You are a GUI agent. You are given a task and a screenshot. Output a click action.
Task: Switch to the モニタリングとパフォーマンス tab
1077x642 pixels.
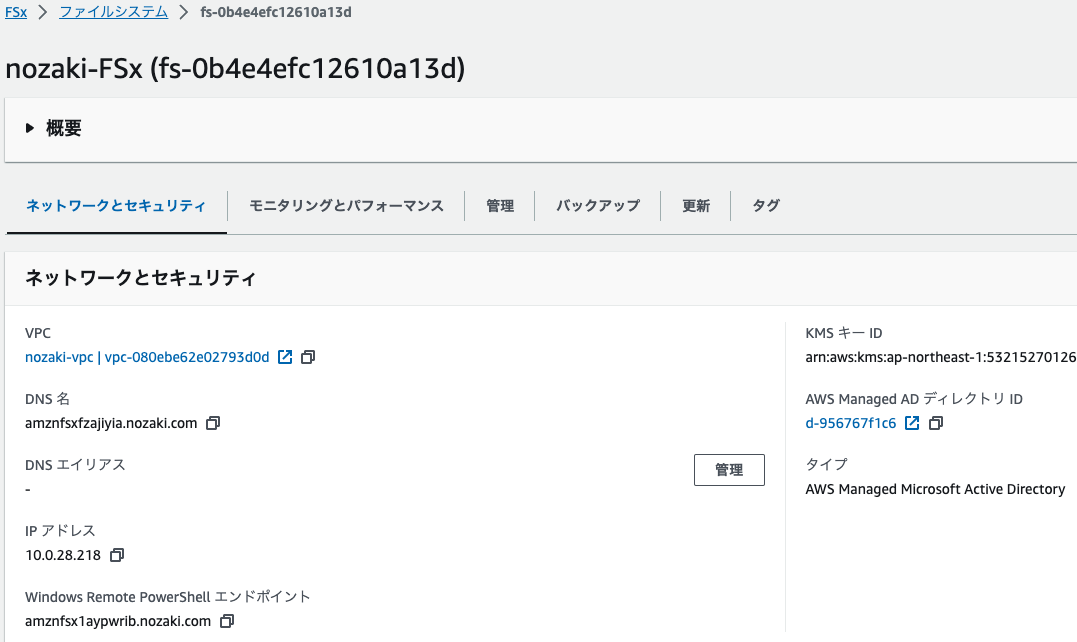point(346,206)
